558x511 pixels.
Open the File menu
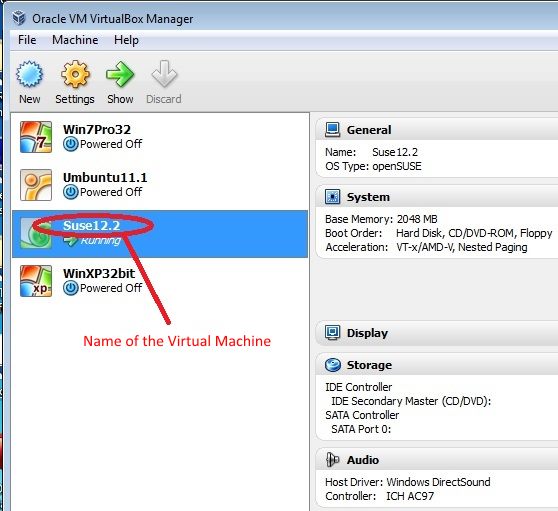[x=27, y=40]
